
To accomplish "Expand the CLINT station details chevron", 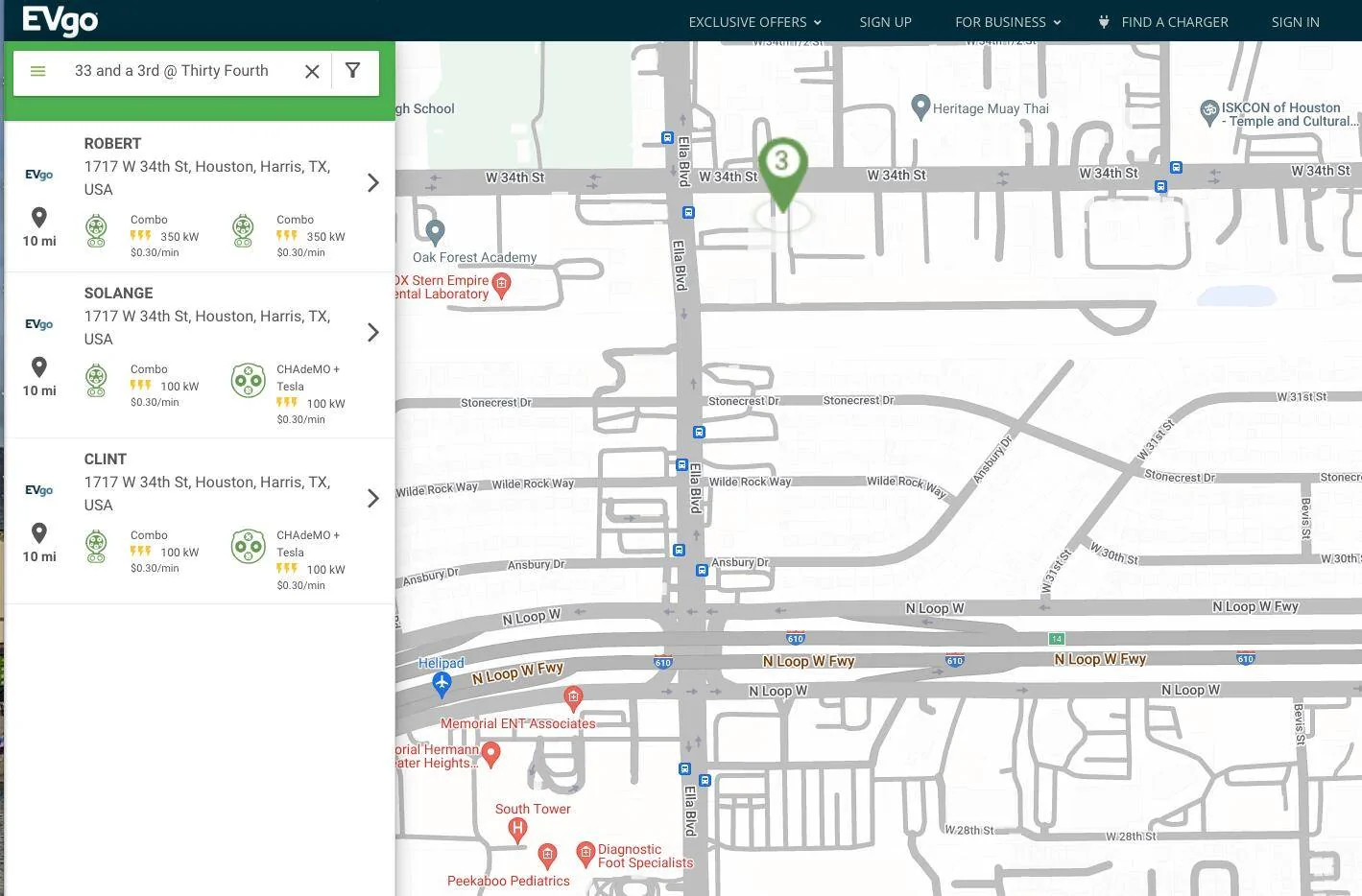I will tap(373, 498).
